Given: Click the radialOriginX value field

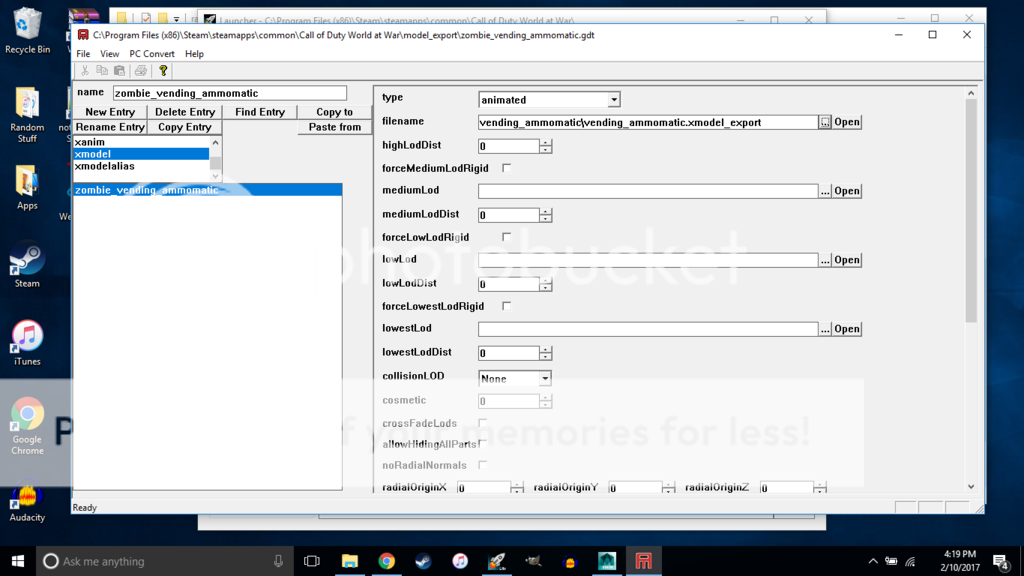Looking at the screenshot, I should (483, 488).
